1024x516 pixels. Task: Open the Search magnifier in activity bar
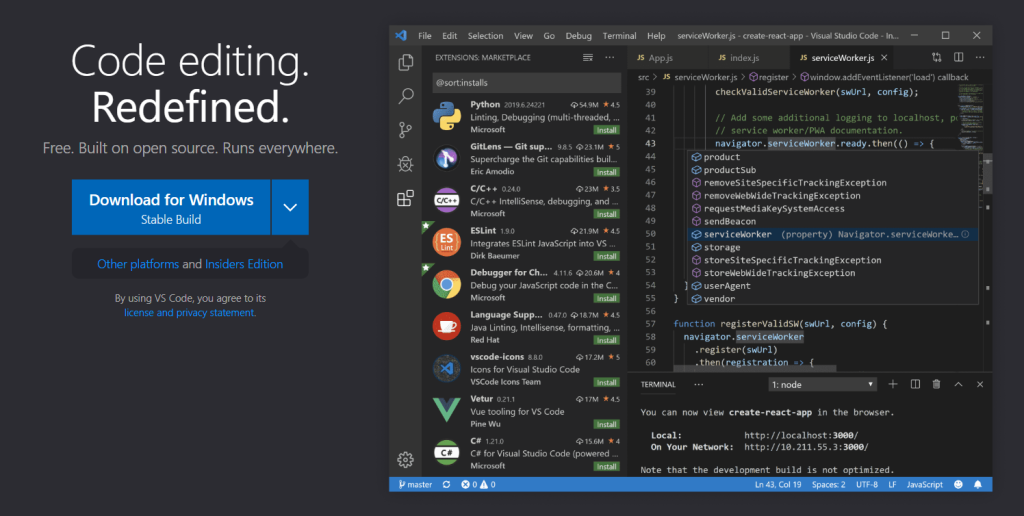[x=406, y=96]
